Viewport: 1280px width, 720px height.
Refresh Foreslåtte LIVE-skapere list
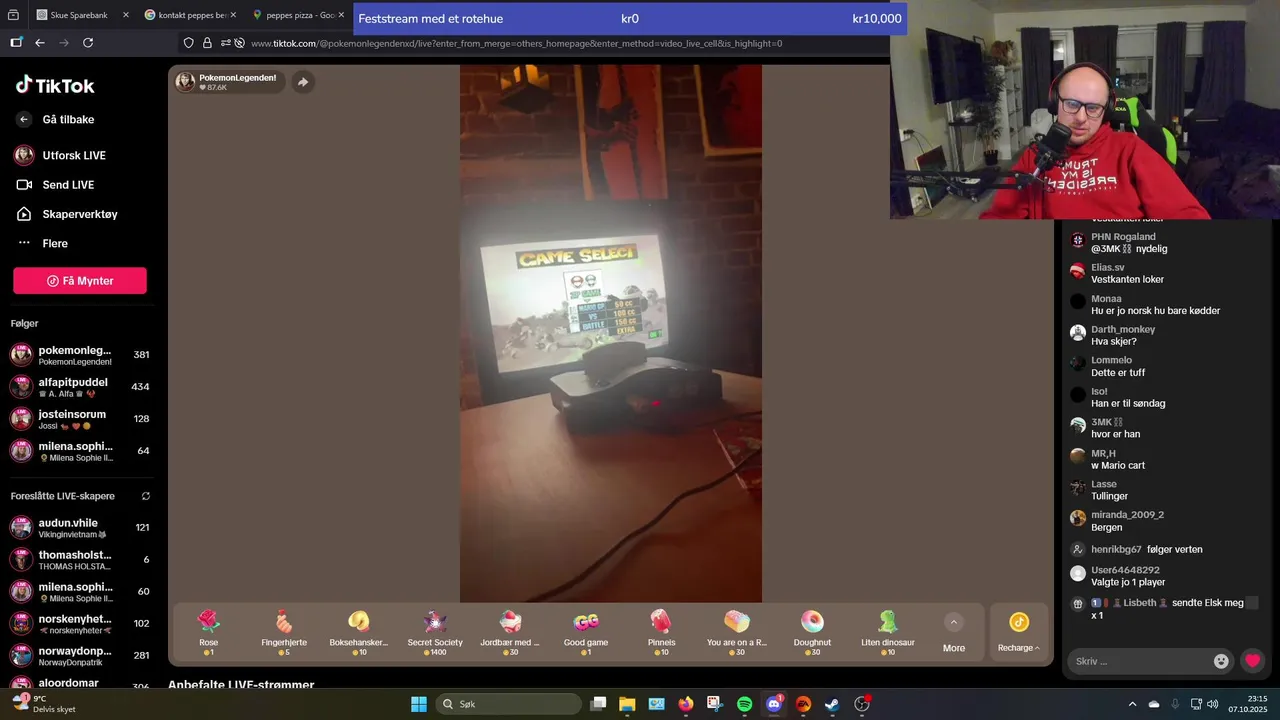[x=146, y=496]
